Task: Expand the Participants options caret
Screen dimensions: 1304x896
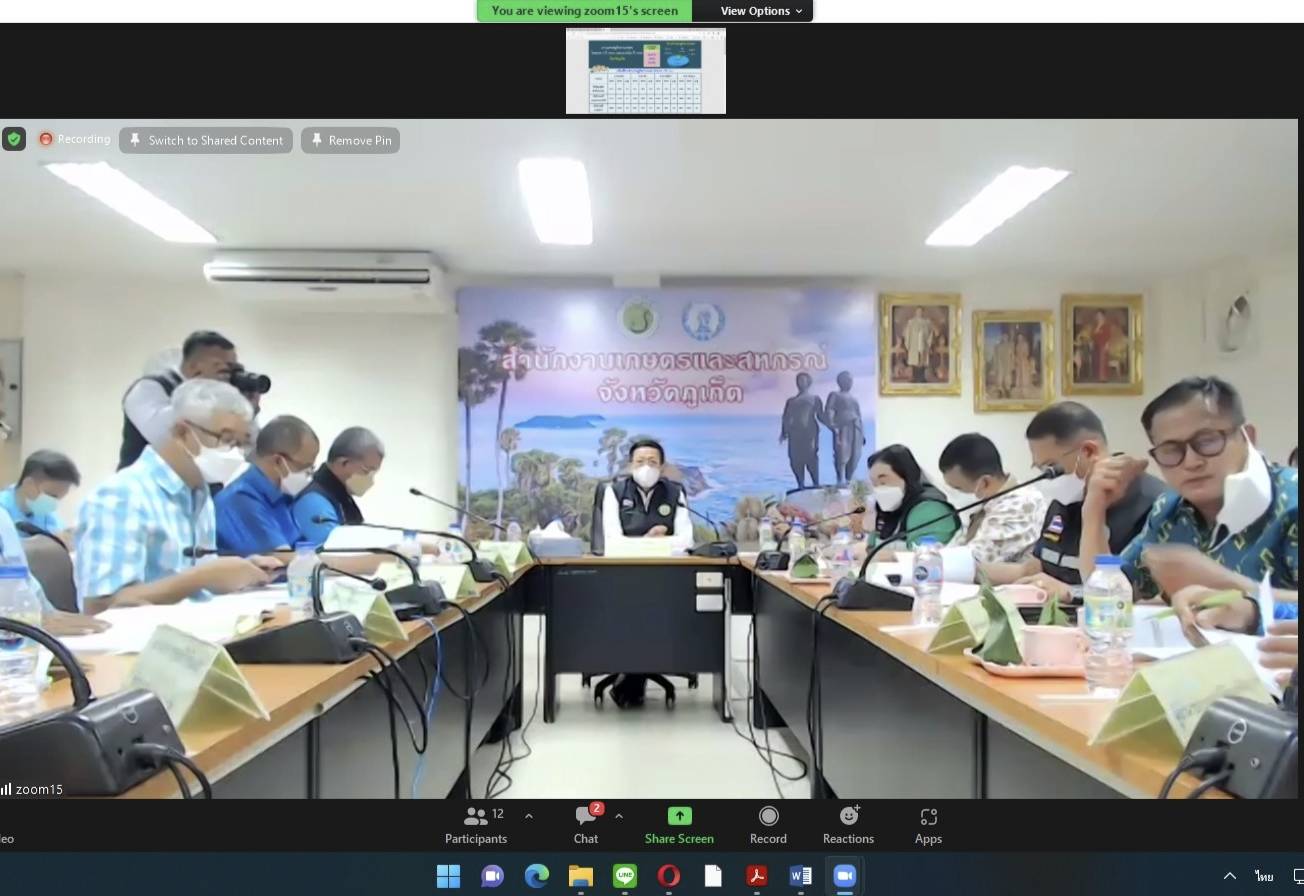Action: point(529,816)
